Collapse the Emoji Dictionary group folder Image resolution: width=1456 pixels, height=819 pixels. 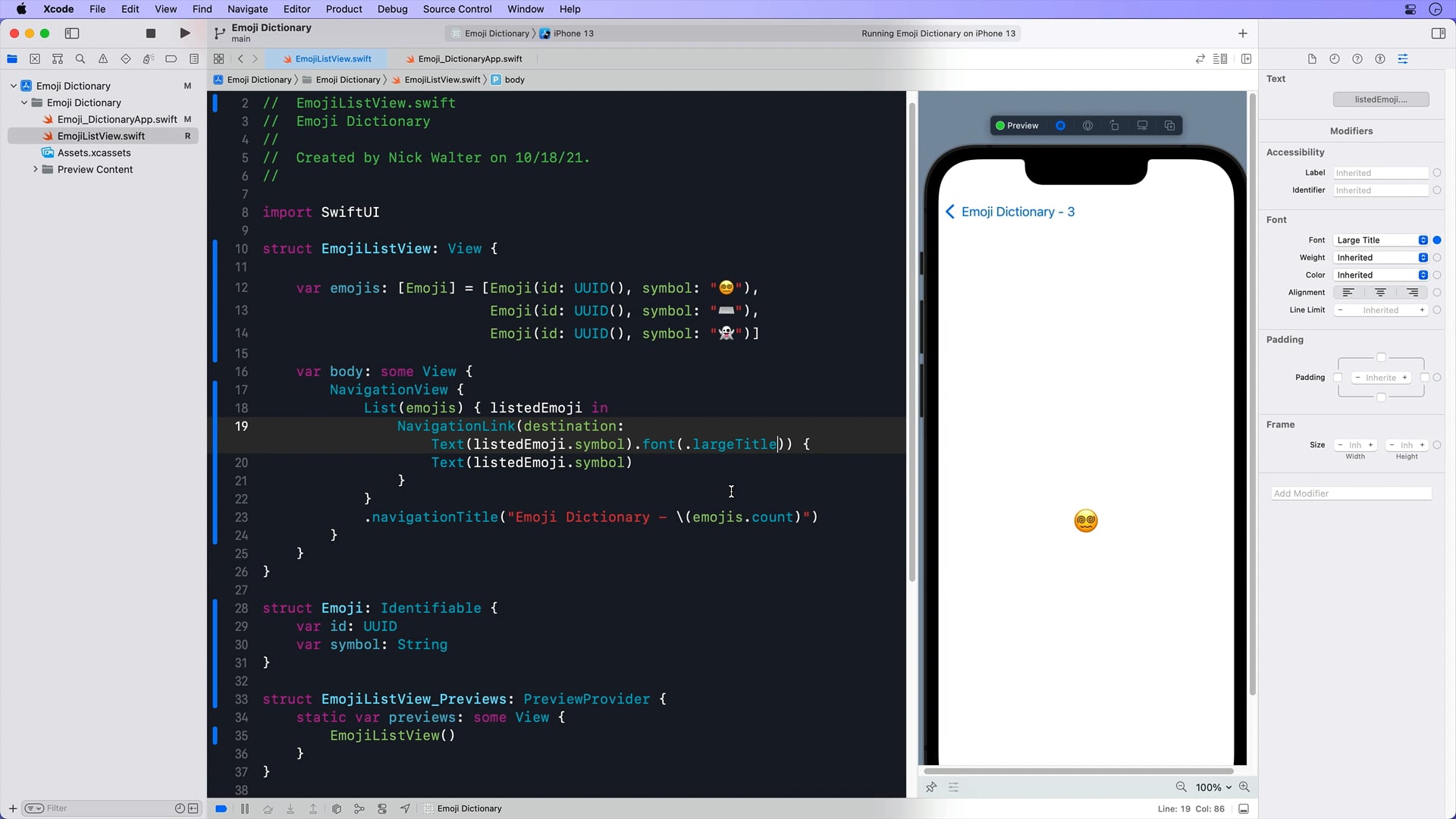coord(24,102)
